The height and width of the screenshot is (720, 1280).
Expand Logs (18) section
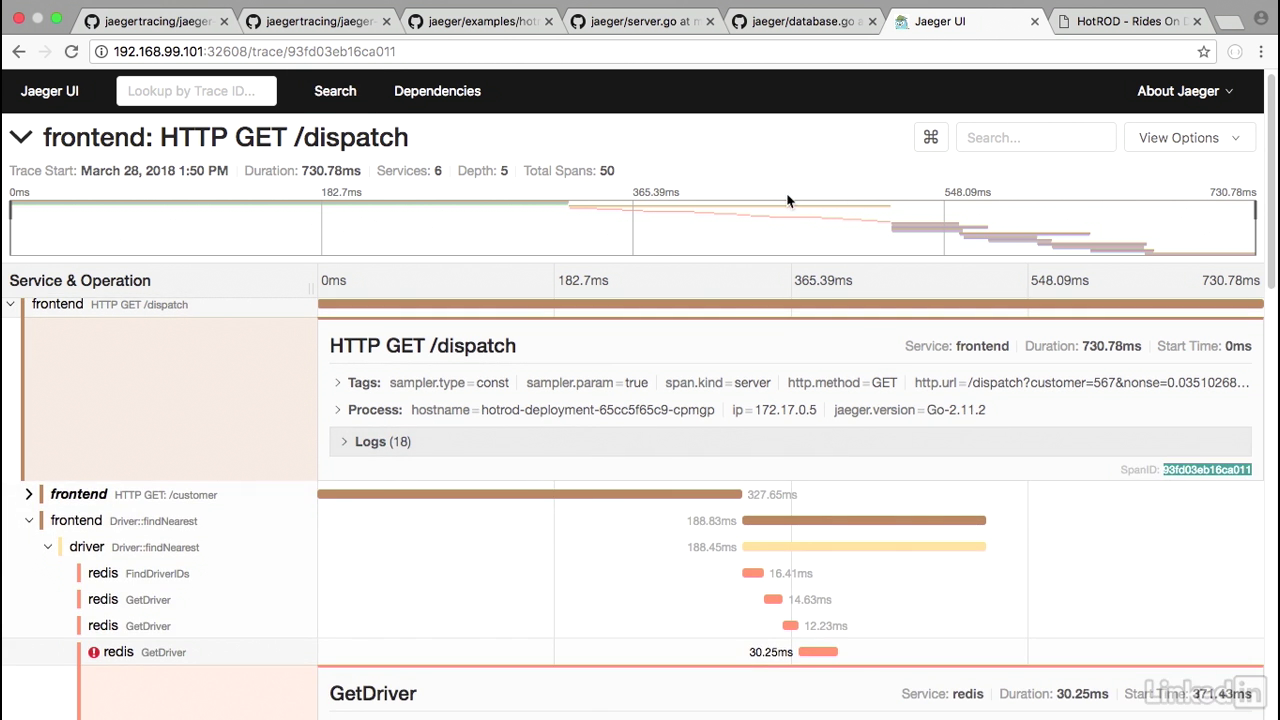pos(790,442)
